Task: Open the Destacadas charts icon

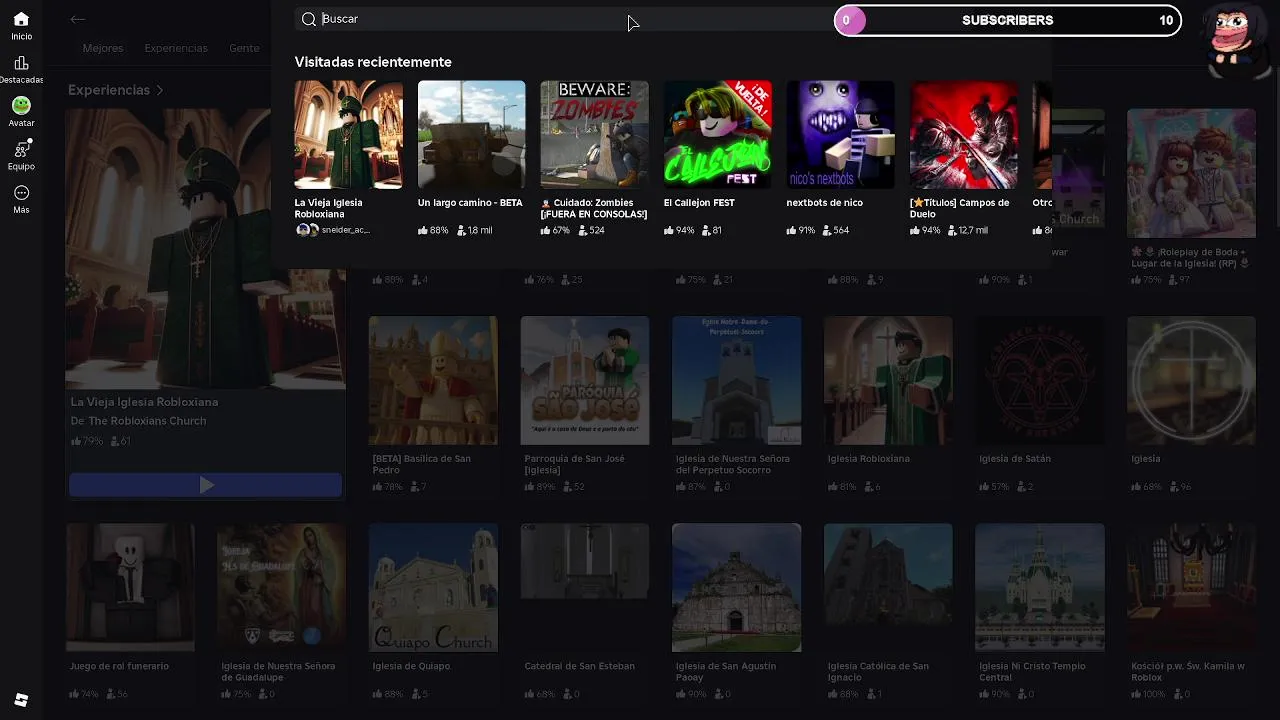Action: coord(21,64)
